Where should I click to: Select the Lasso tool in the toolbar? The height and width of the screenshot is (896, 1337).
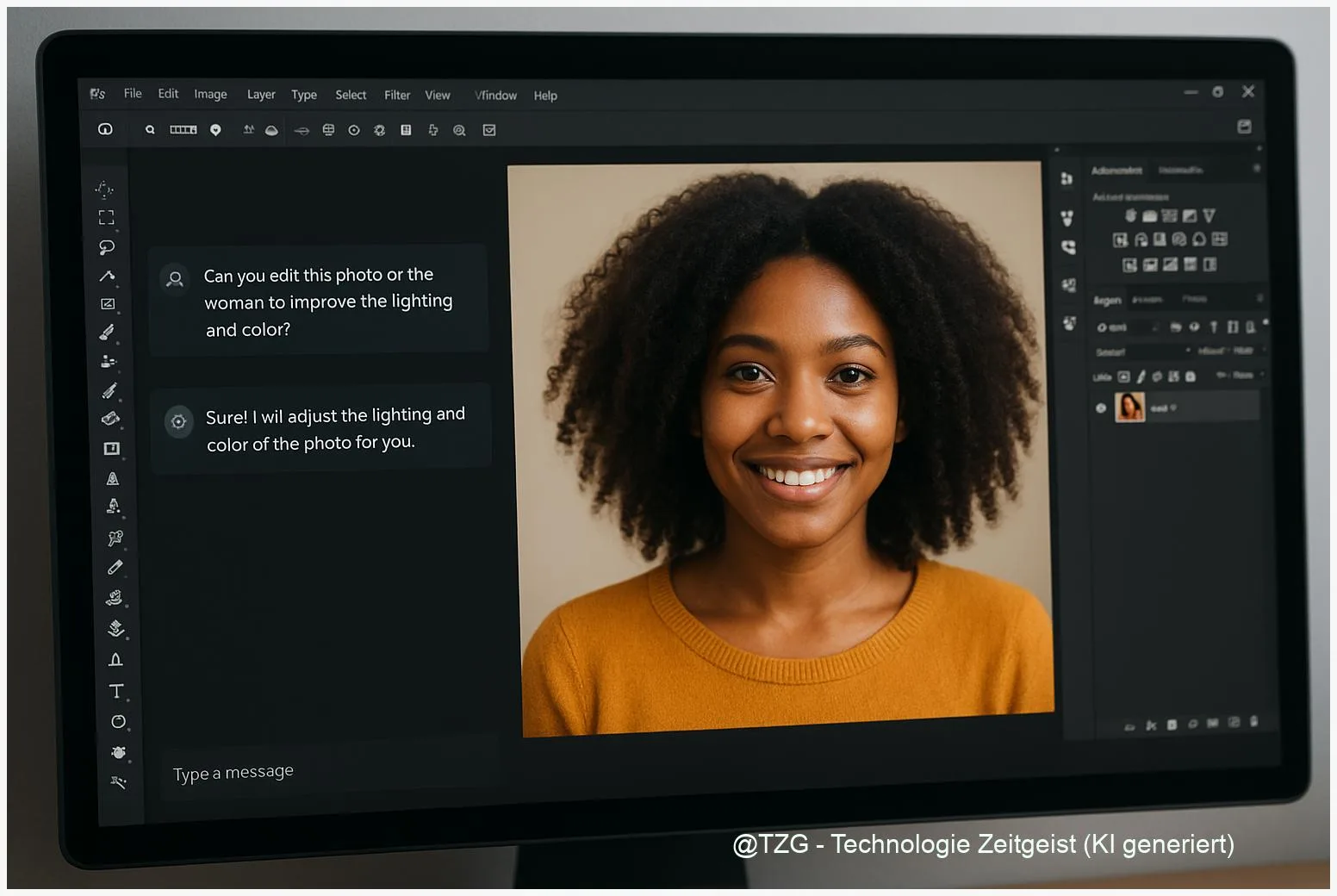pyautogui.click(x=107, y=247)
